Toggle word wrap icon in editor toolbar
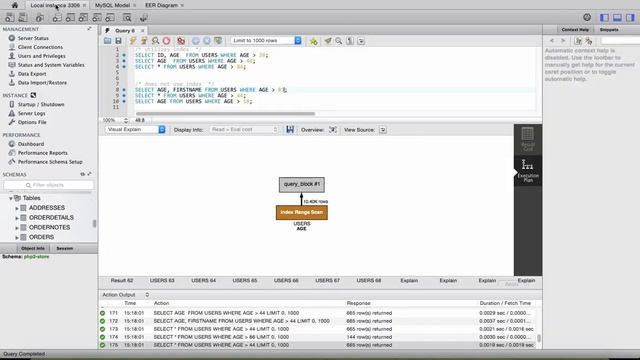Viewport: 640px width, 360px height. pos(361,41)
